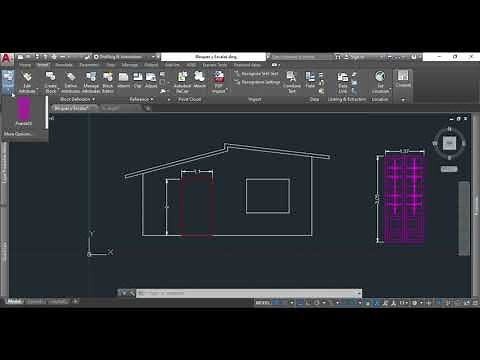Click the Set Location tool
This screenshot has width=480, height=360.
380,82
